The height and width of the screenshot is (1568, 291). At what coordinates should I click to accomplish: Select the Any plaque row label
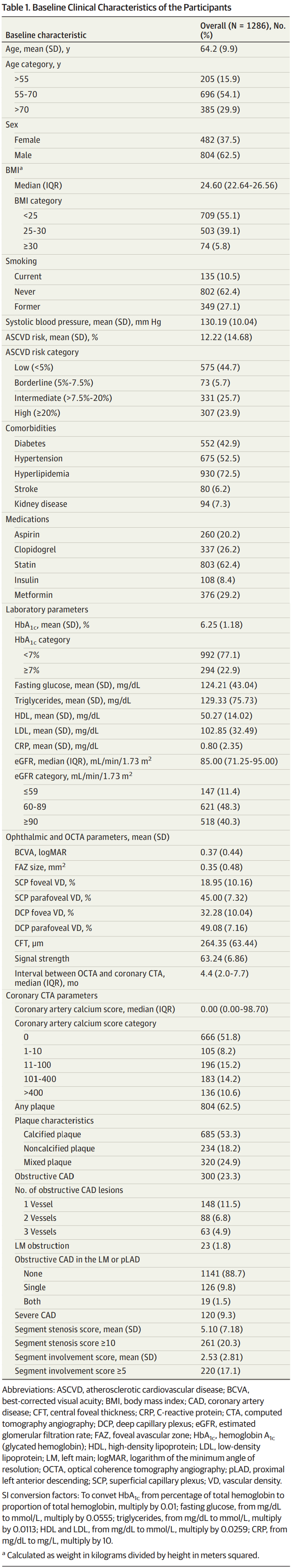point(34,1107)
